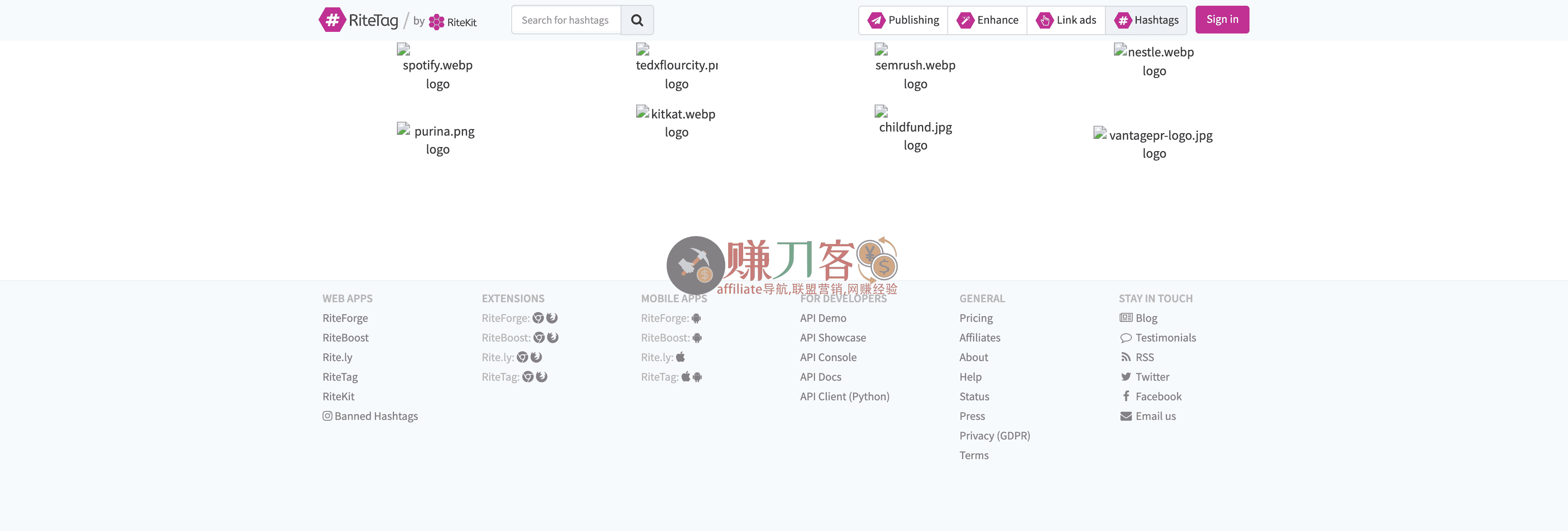Select the Link ads menu item

click(1066, 20)
